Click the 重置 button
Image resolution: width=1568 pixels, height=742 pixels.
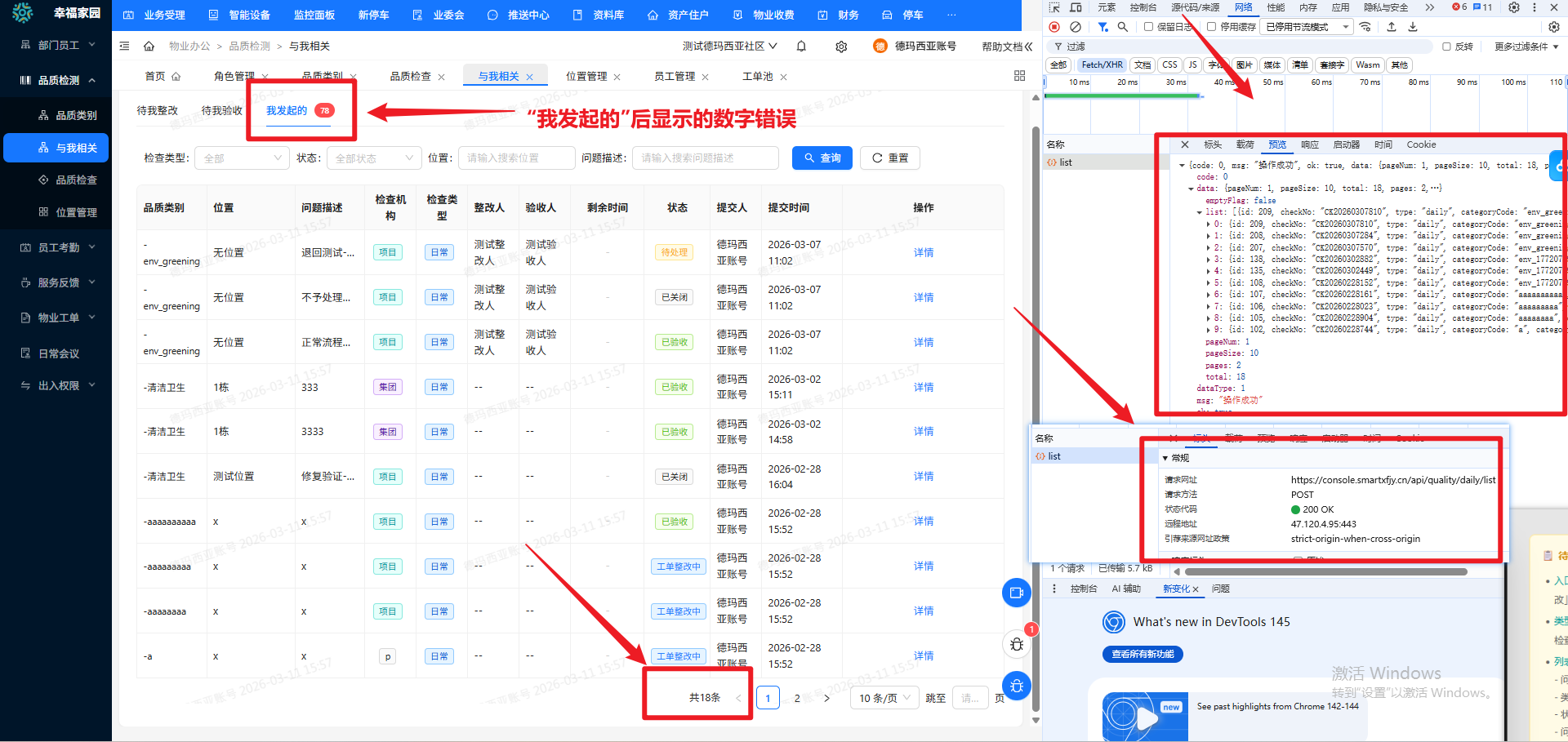[x=890, y=158]
